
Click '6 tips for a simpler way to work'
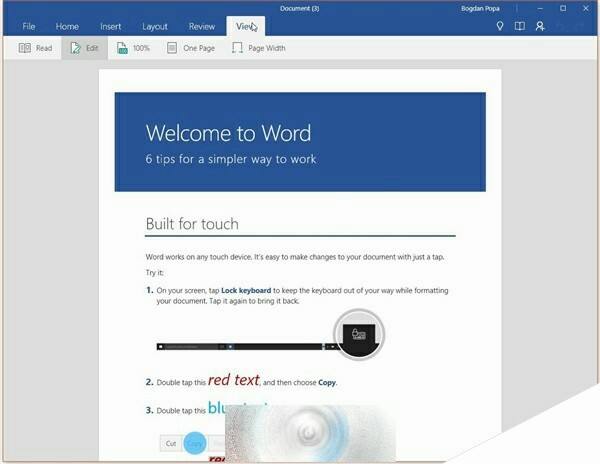231,159
